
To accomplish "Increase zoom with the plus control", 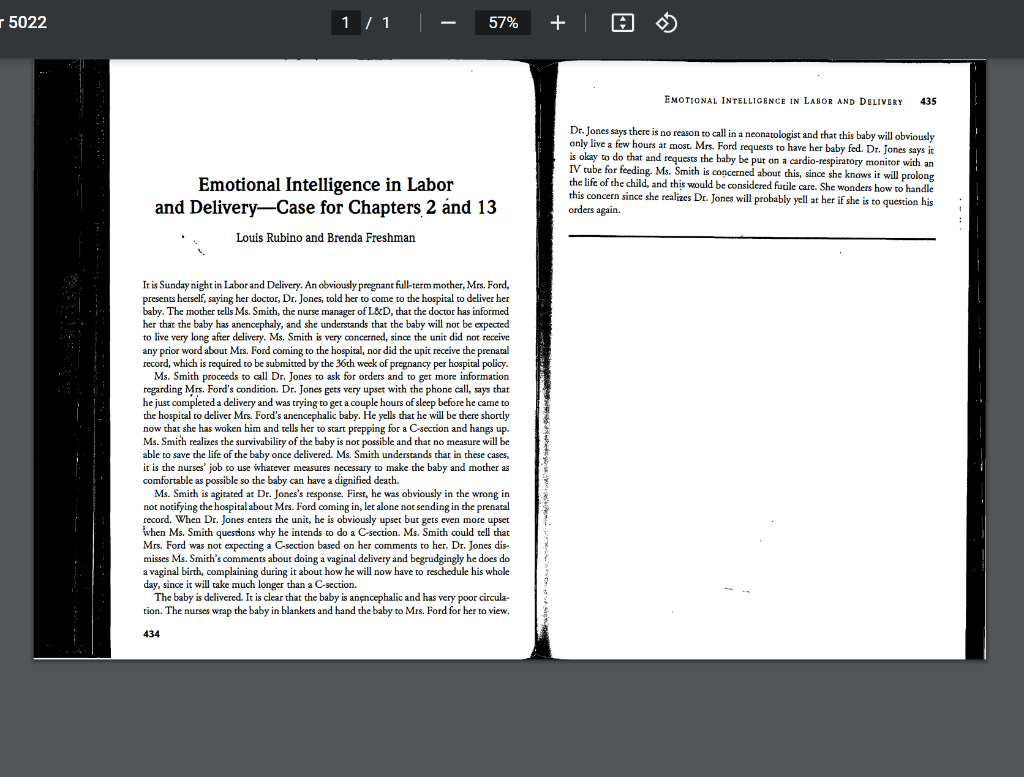I will pyautogui.click(x=557, y=22).
